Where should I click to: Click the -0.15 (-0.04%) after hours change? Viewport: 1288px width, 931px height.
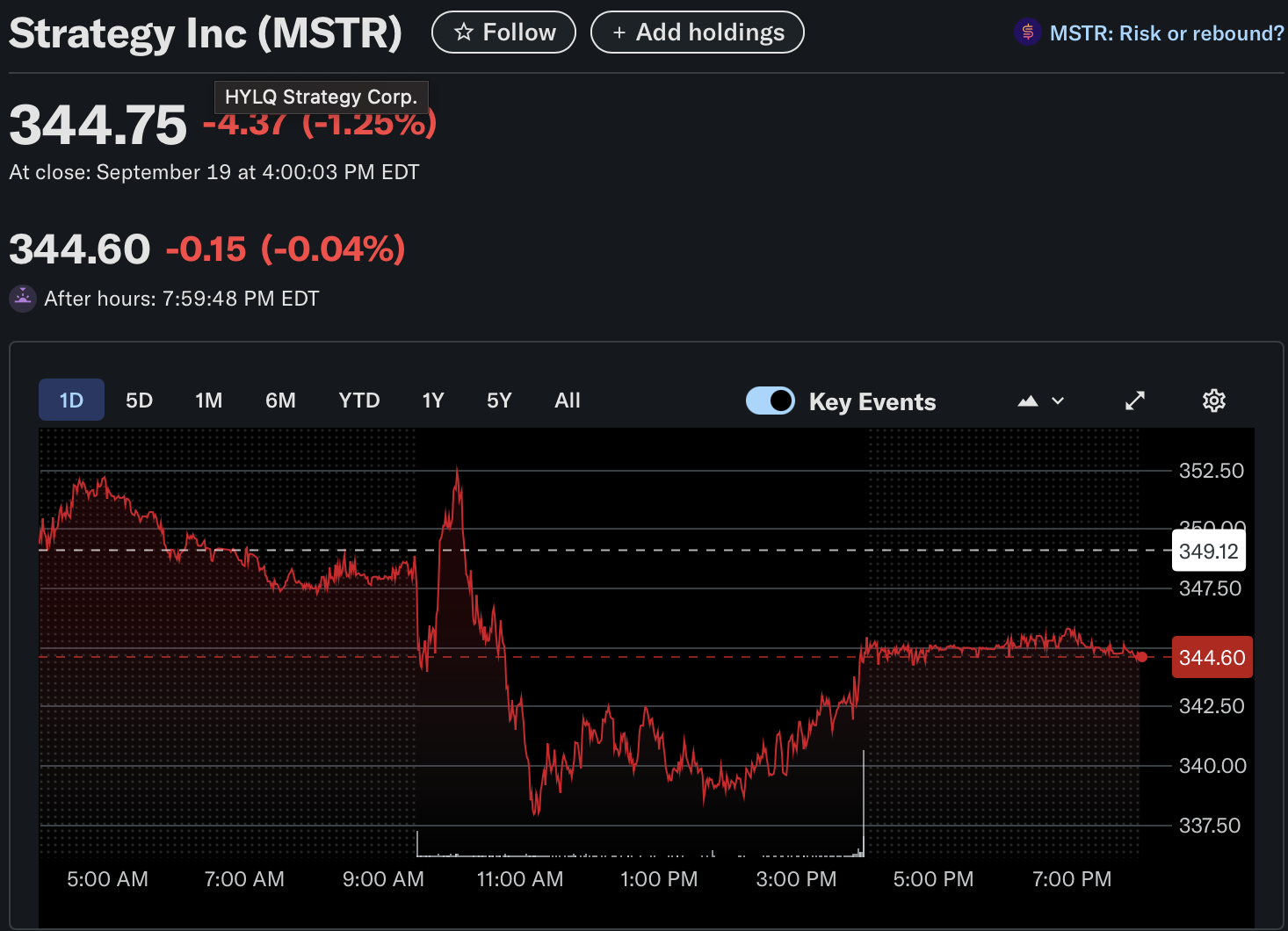coord(286,249)
